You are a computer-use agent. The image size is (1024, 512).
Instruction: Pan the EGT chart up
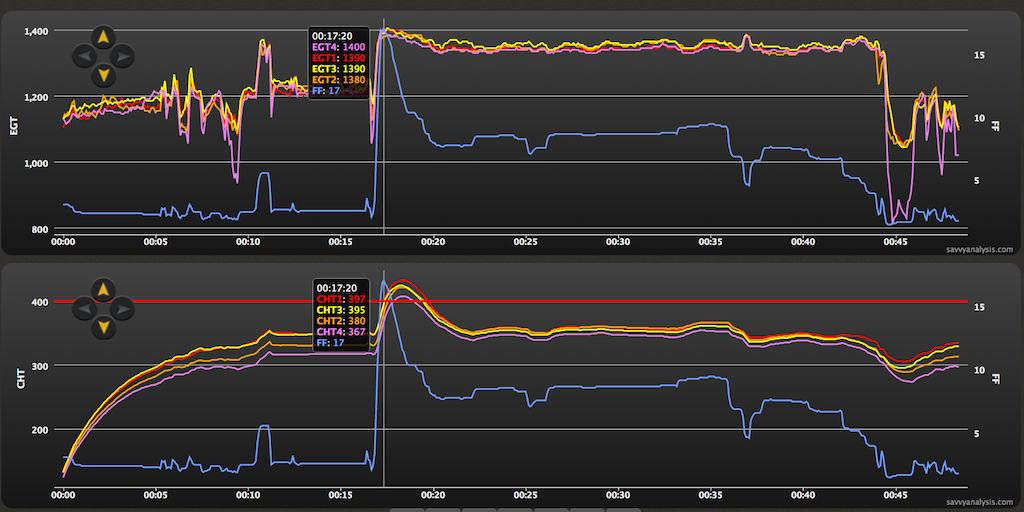coord(102,38)
